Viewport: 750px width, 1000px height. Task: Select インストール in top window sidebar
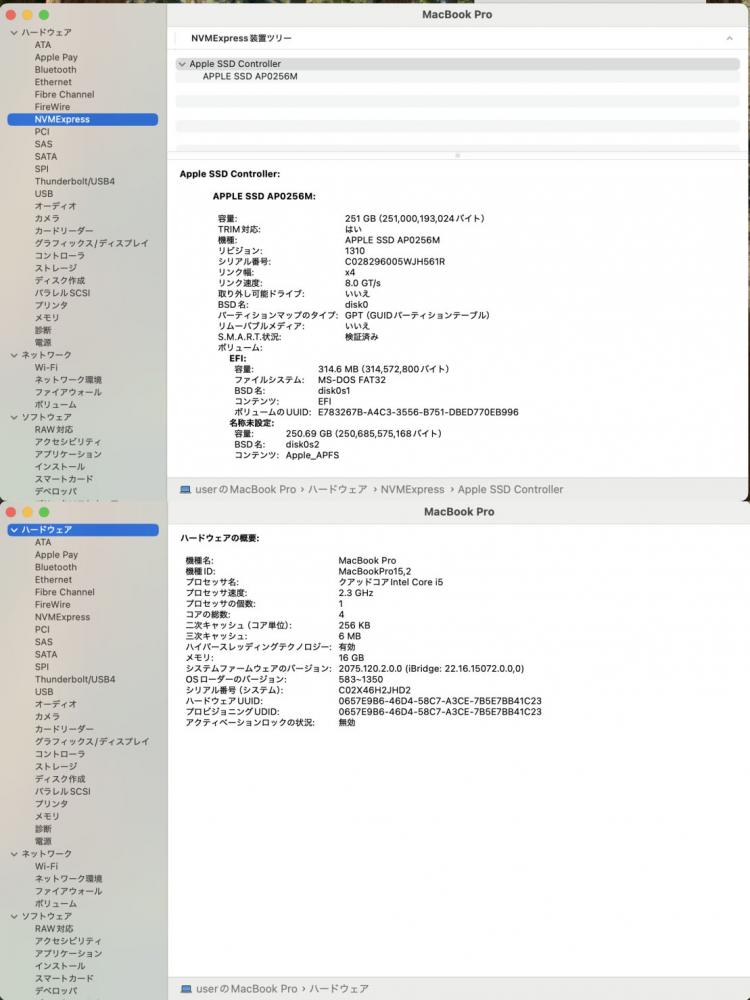point(60,467)
